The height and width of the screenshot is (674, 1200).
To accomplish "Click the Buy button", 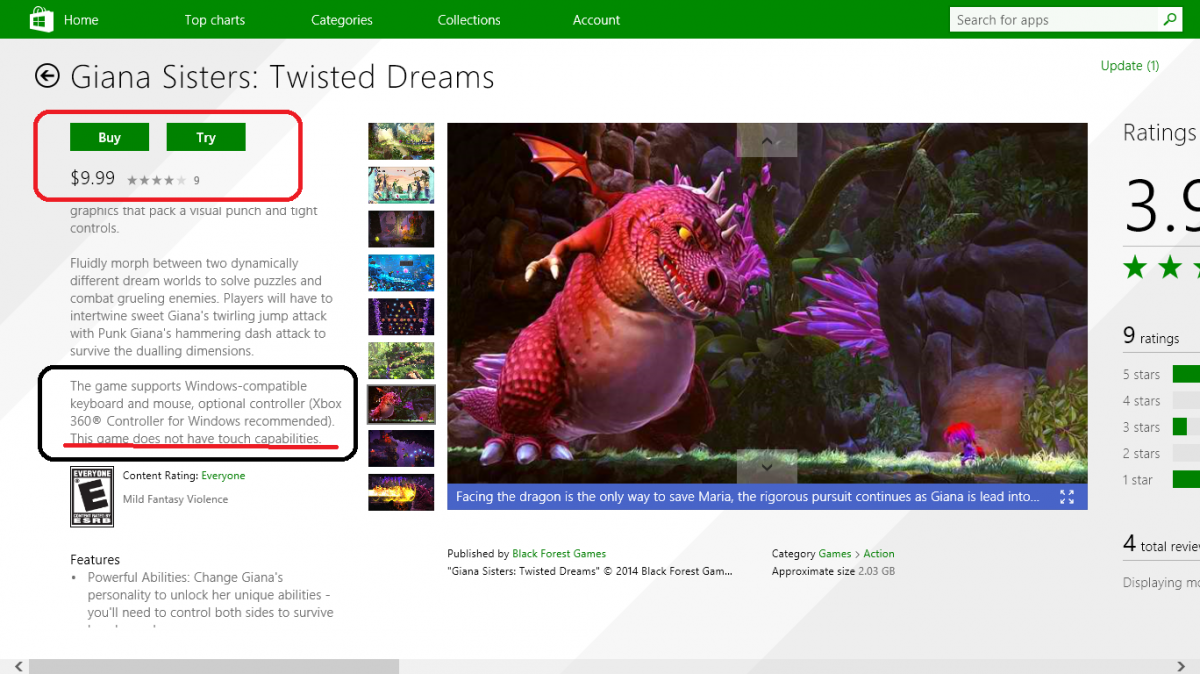I will [x=109, y=137].
